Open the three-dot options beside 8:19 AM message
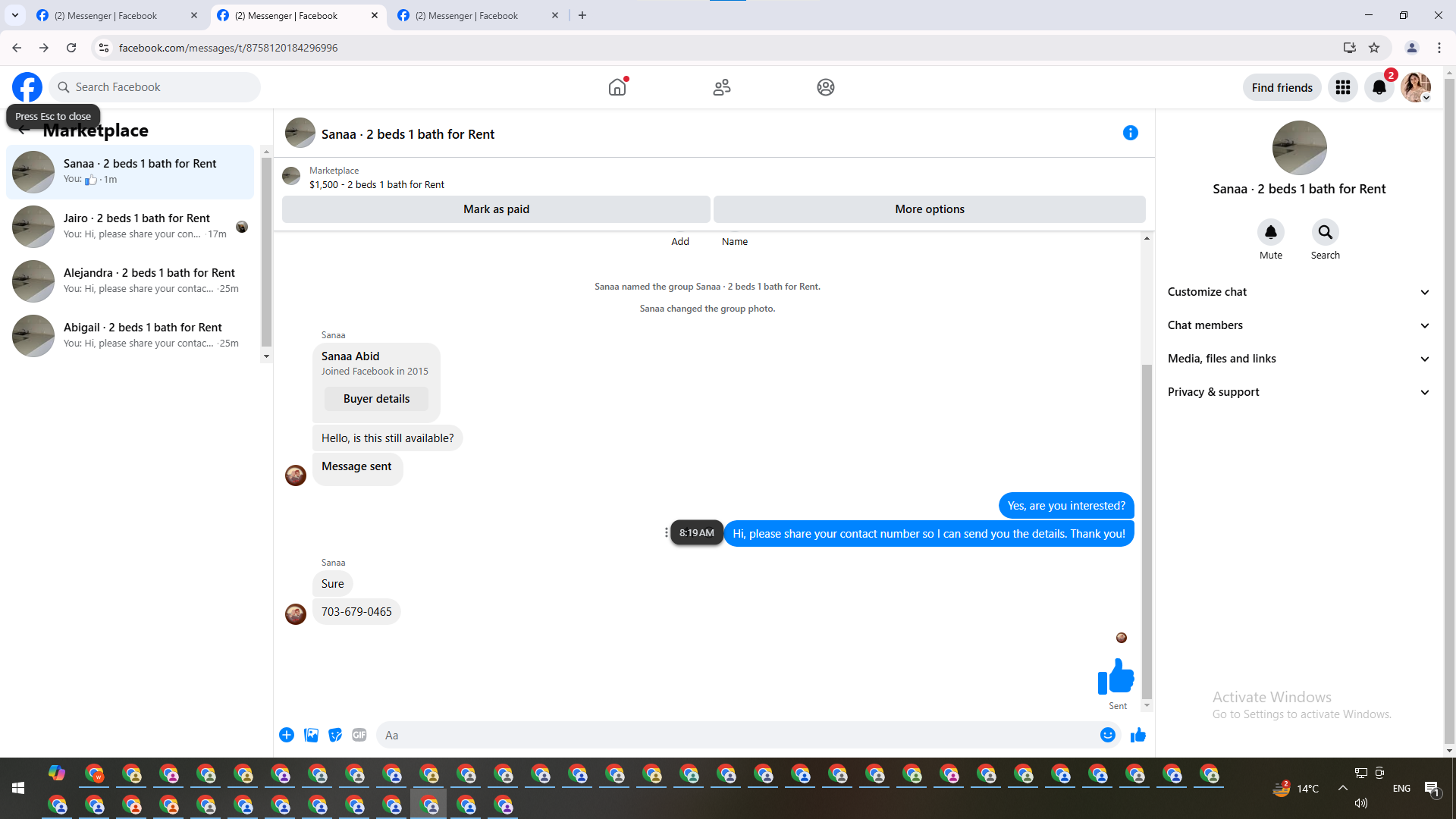This screenshot has height=819, width=1456. 667,533
